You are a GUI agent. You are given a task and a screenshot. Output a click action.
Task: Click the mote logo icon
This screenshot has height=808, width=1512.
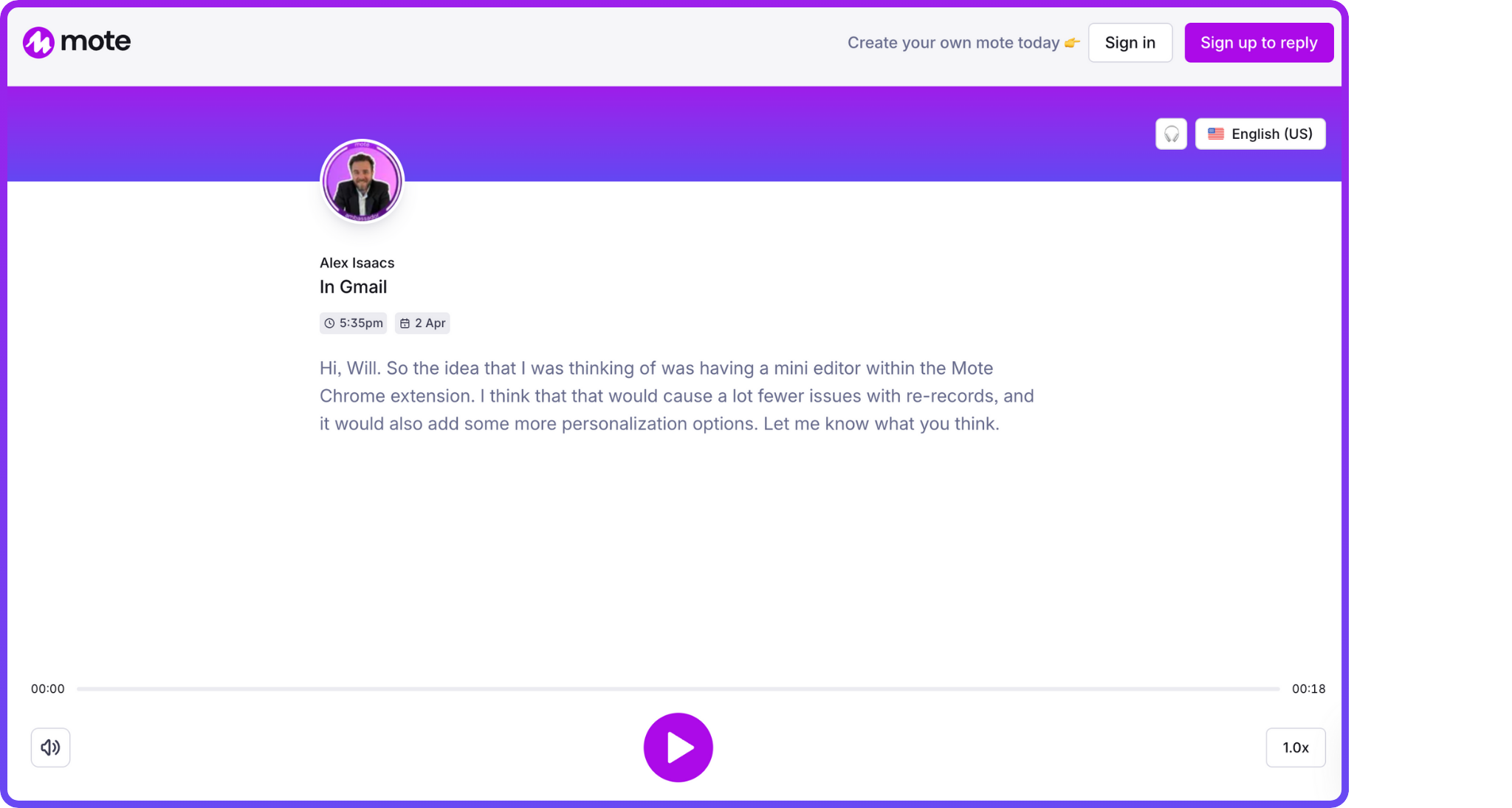pos(38,42)
